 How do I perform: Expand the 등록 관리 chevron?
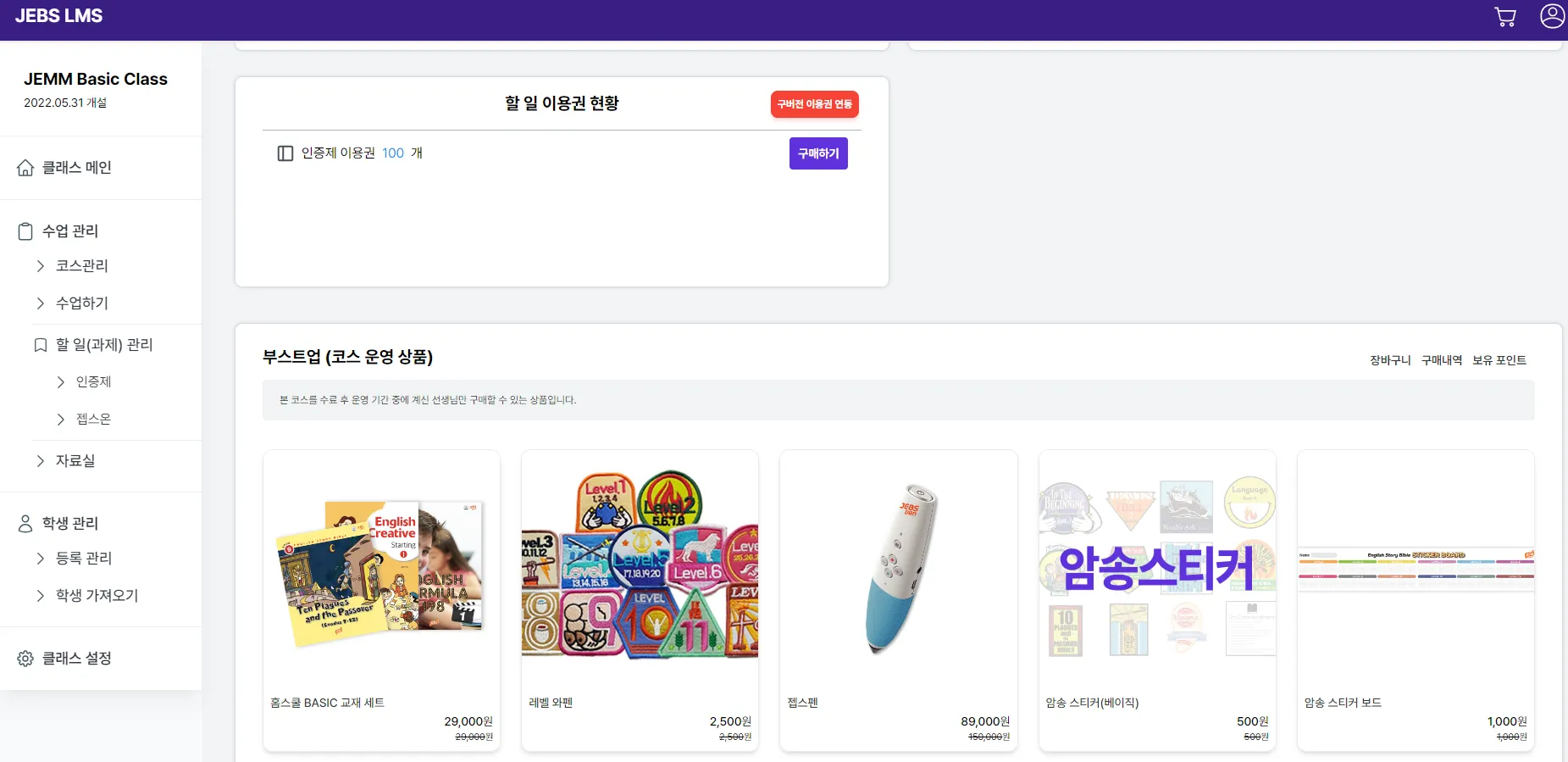coord(40,559)
